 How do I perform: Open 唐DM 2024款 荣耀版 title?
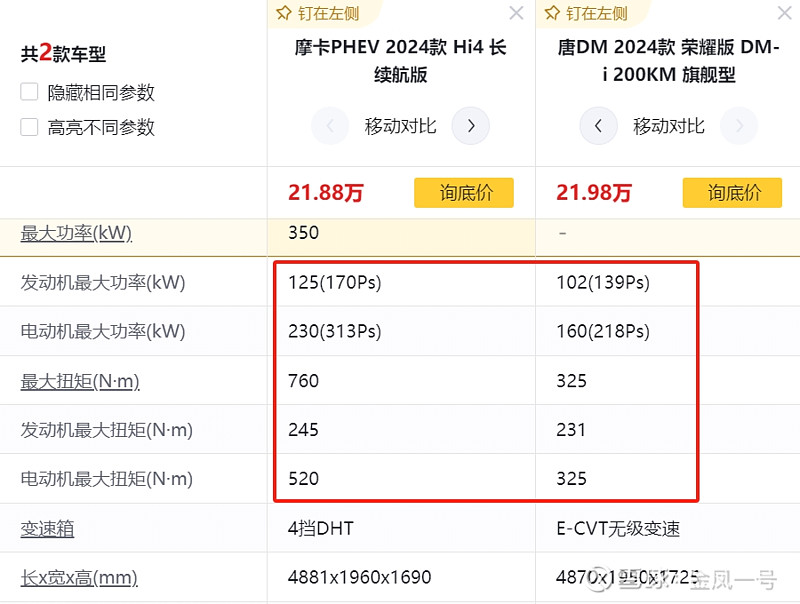tap(668, 61)
